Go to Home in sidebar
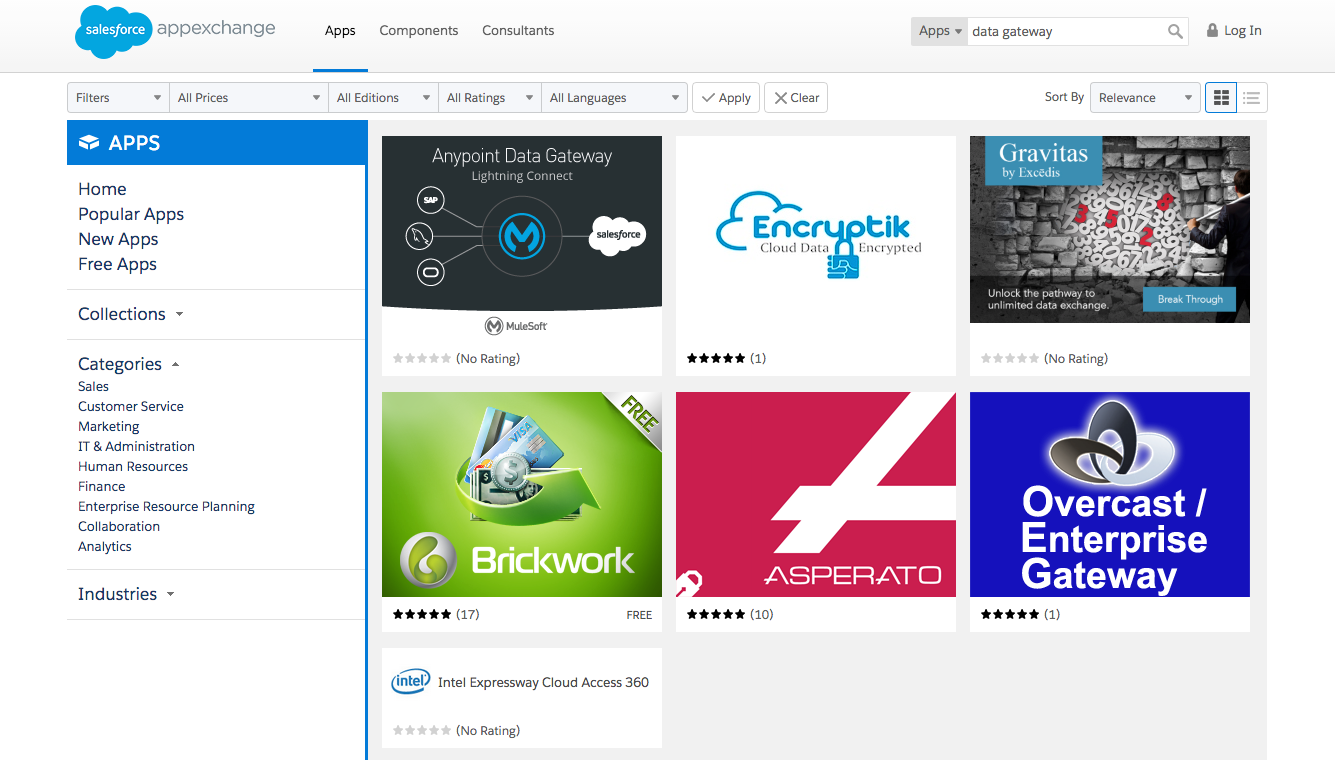 pos(102,189)
